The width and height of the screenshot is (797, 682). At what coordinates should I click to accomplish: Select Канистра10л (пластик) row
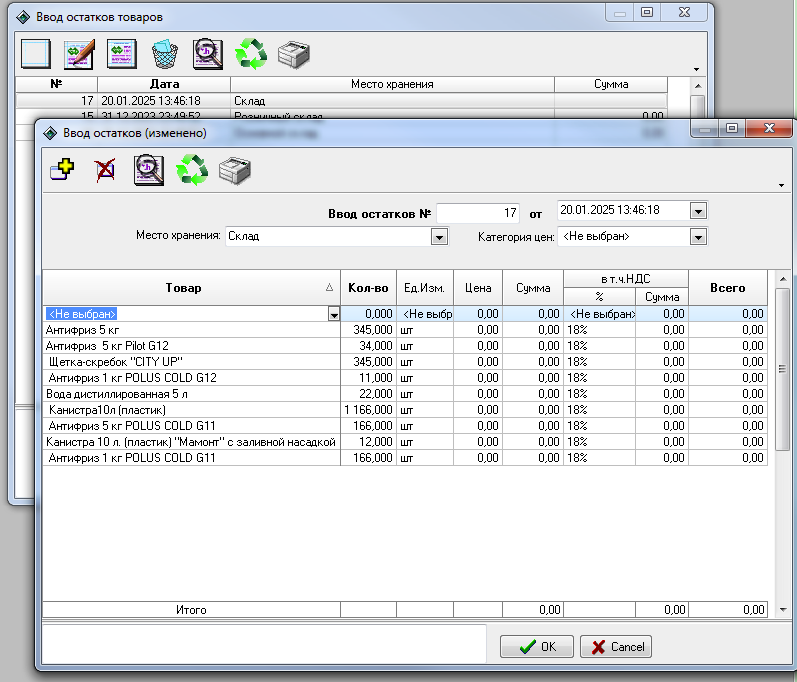[x=405, y=410]
